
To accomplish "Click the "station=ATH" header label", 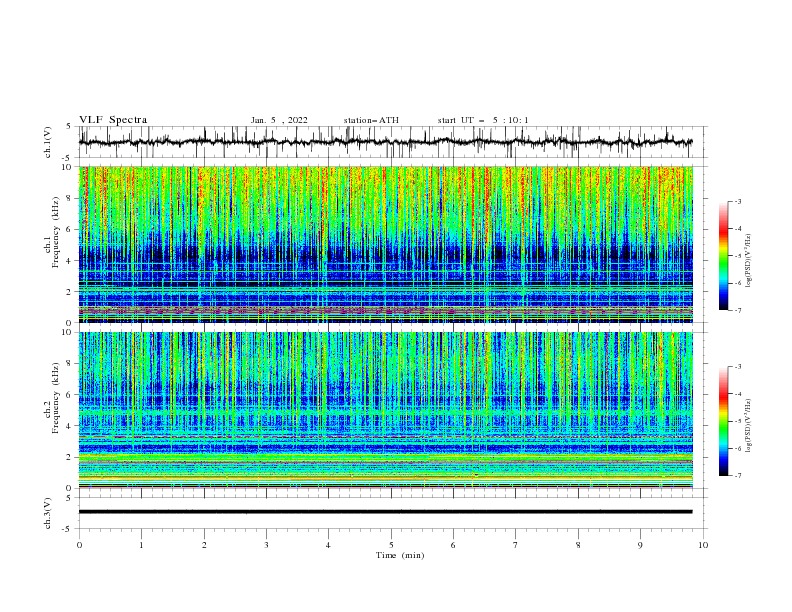I will point(371,120).
